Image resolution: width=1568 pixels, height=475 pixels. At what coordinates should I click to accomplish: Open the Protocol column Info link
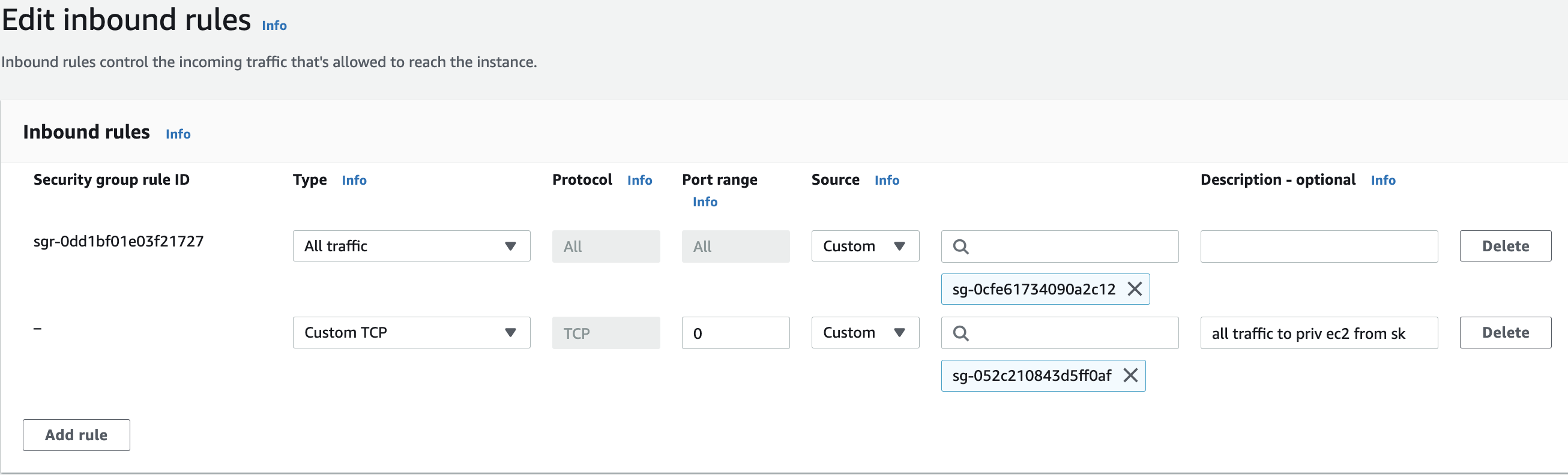639,180
